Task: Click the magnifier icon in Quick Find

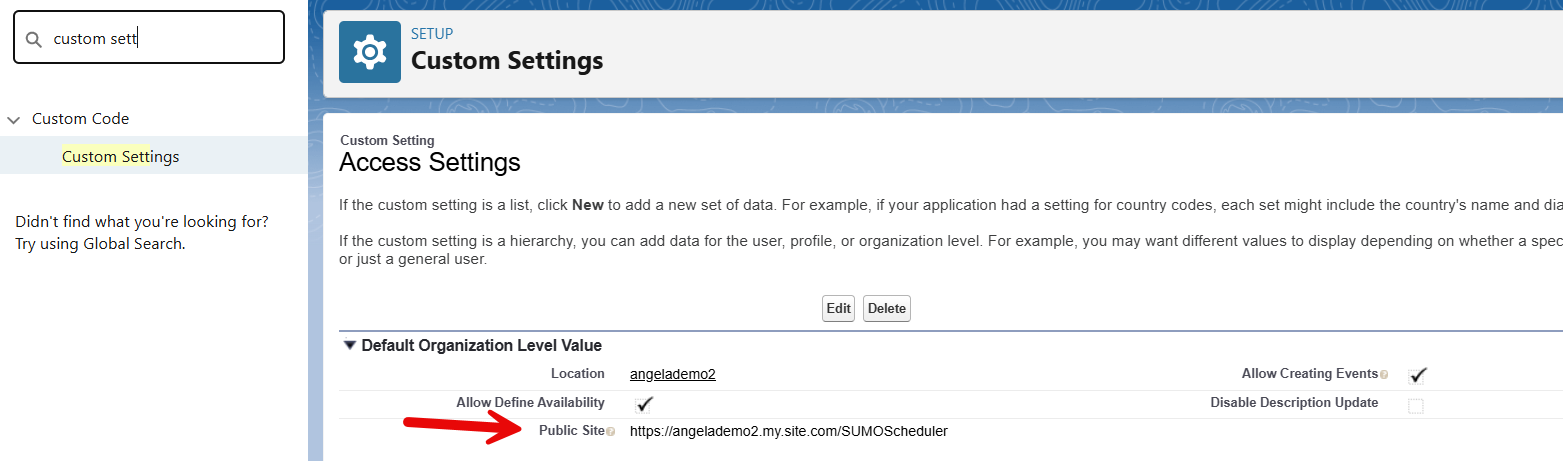Action: (34, 39)
